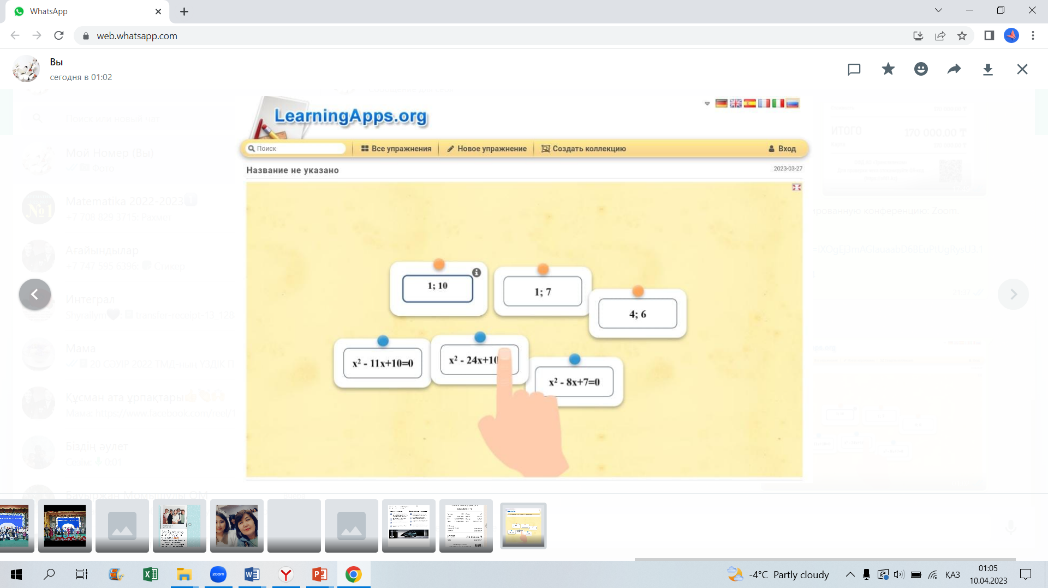The height and width of the screenshot is (588, 1048).
Task: Open the volume control in the tray
Action: (x=899, y=575)
